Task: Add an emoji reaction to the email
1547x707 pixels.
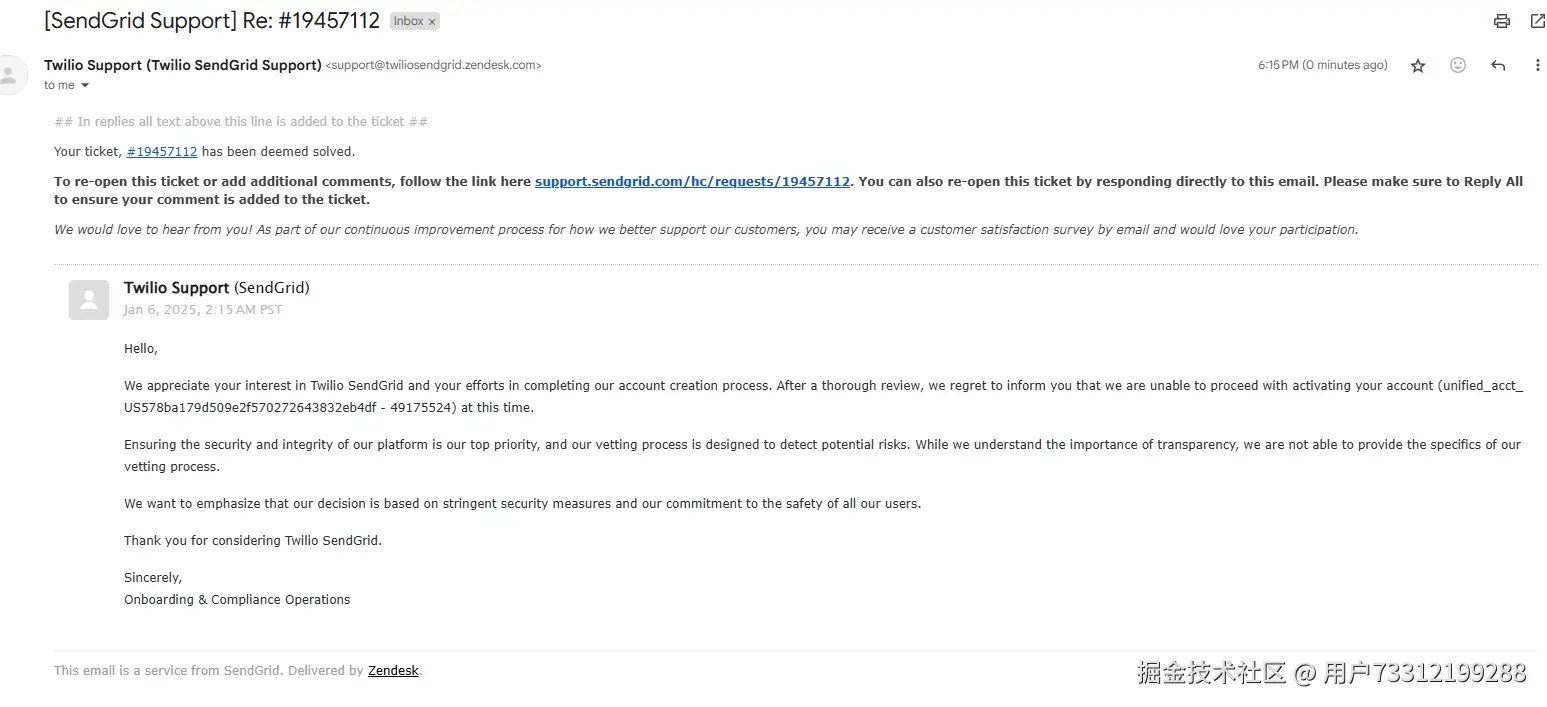Action: tap(1458, 66)
